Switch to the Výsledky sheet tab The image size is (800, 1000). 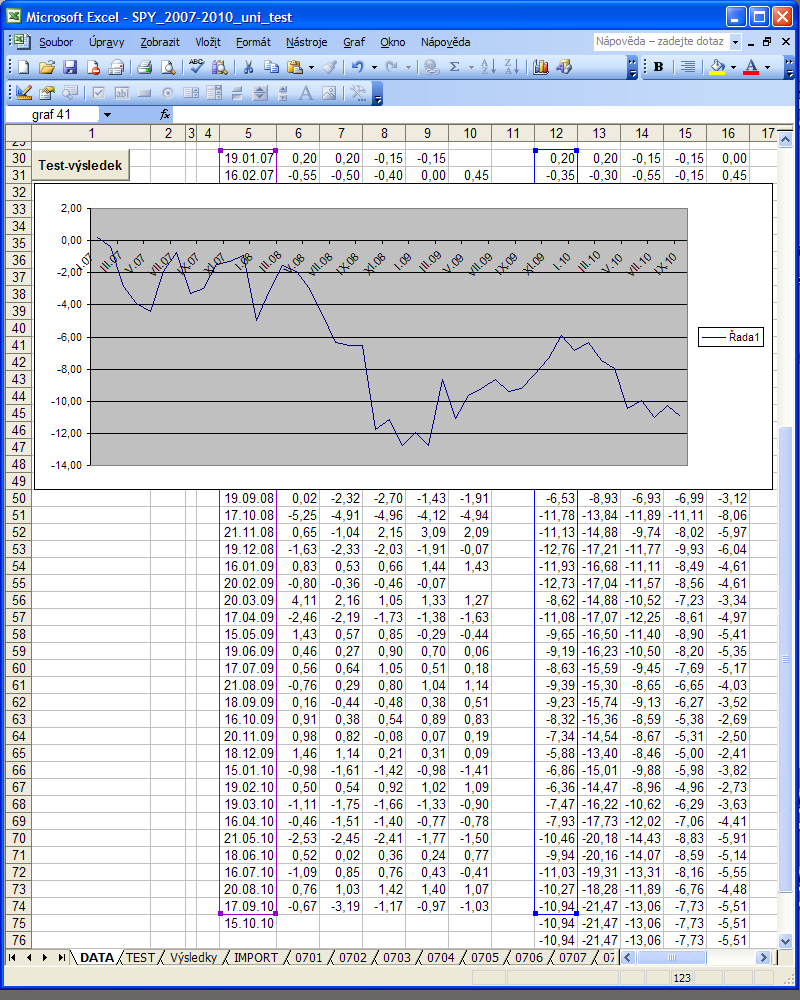point(193,957)
